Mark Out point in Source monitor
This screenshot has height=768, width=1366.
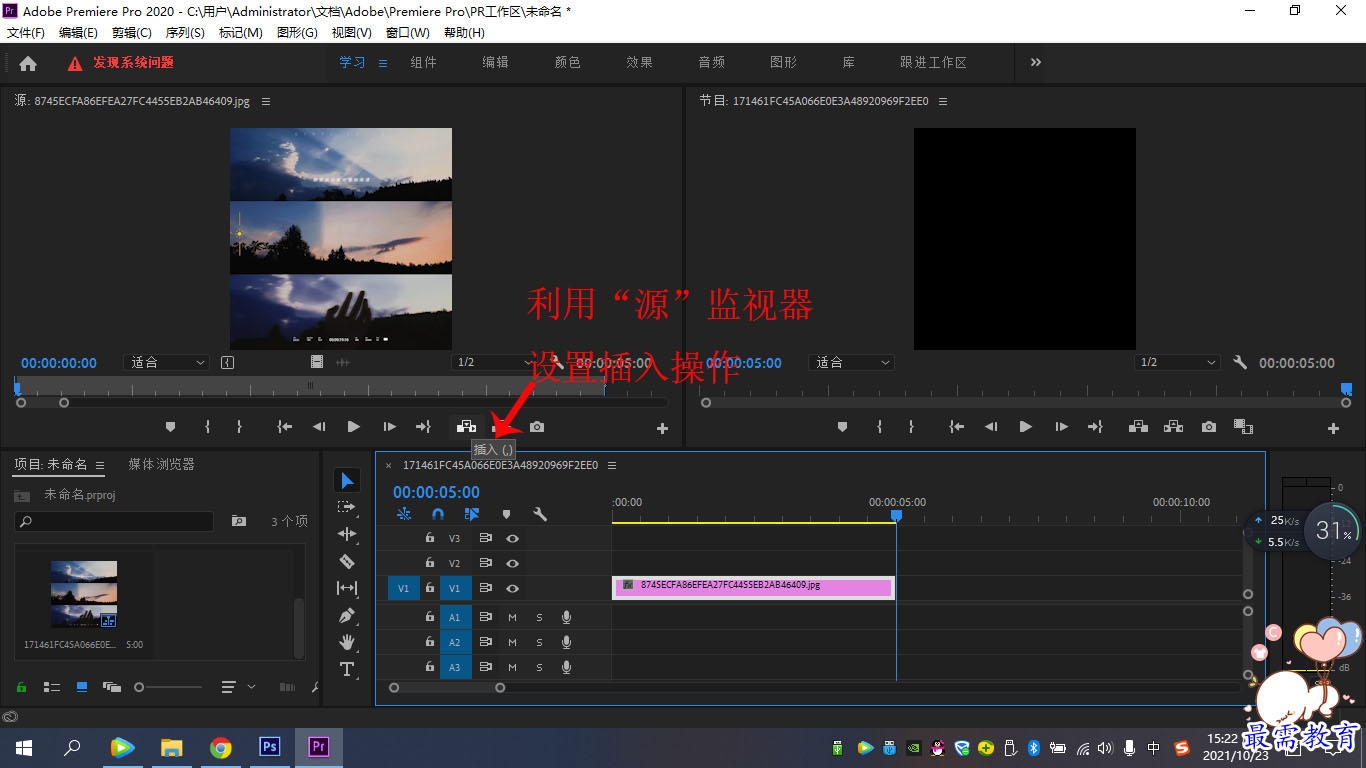239,427
